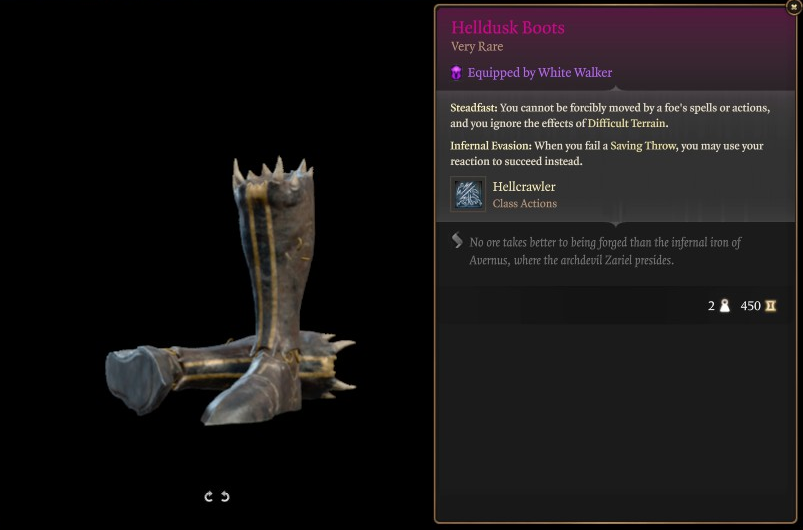
Task: Click the weight icon beside 2
Action: tap(725, 306)
